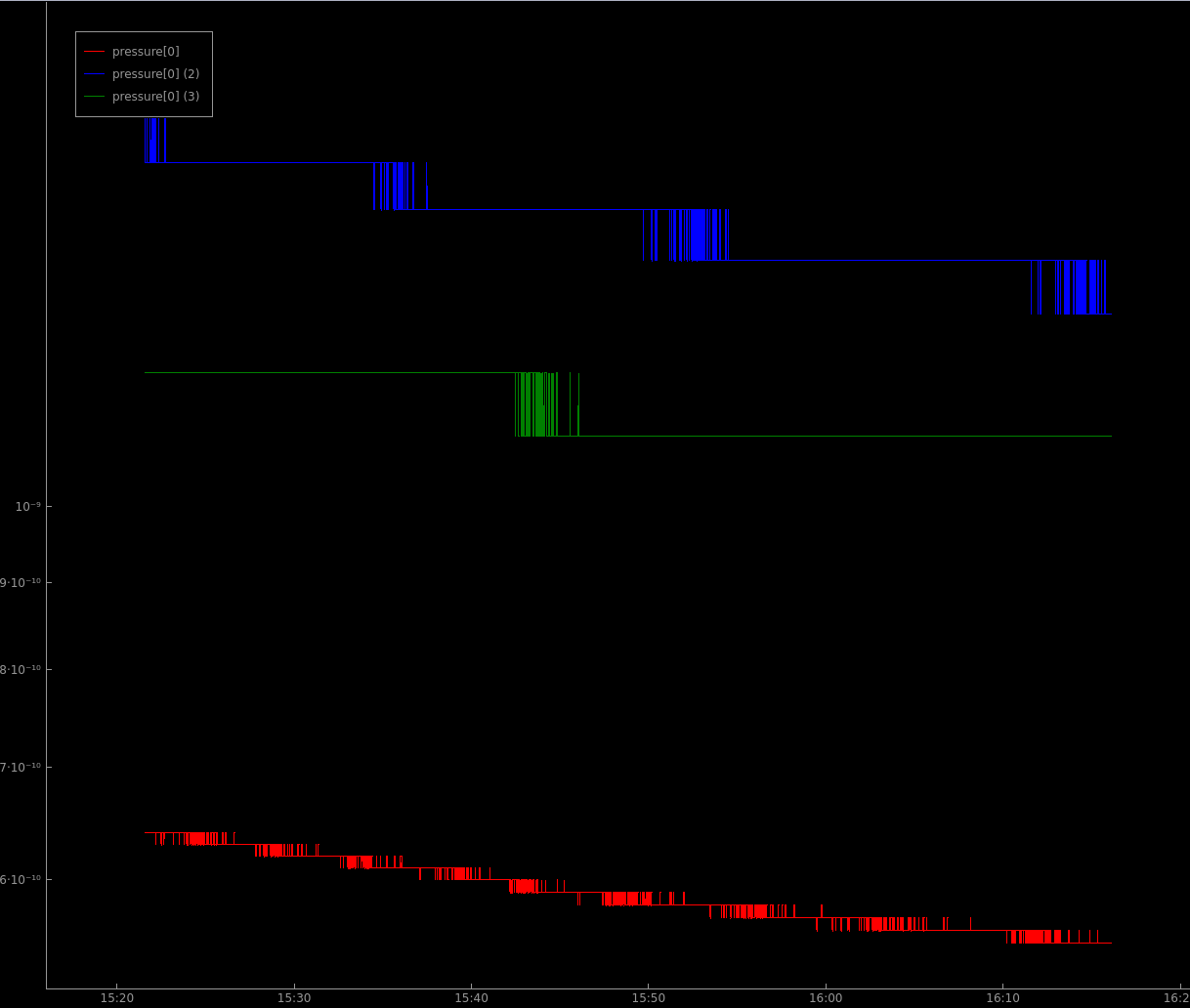The height and width of the screenshot is (1008, 1190).
Task: Select the 15:20 tick on time axis
Action: click(x=117, y=998)
